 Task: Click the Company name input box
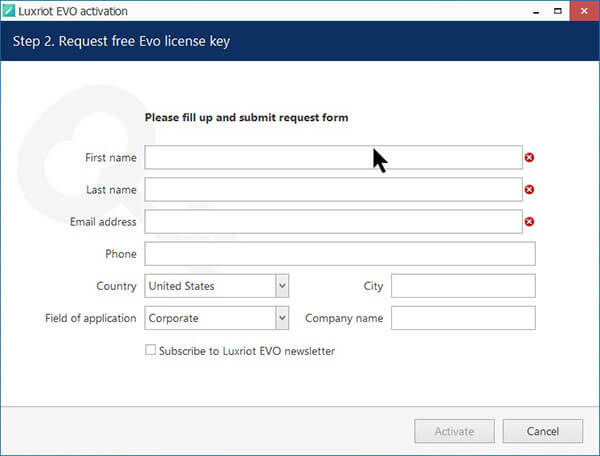pyautogui.click(x=463, y=318)
